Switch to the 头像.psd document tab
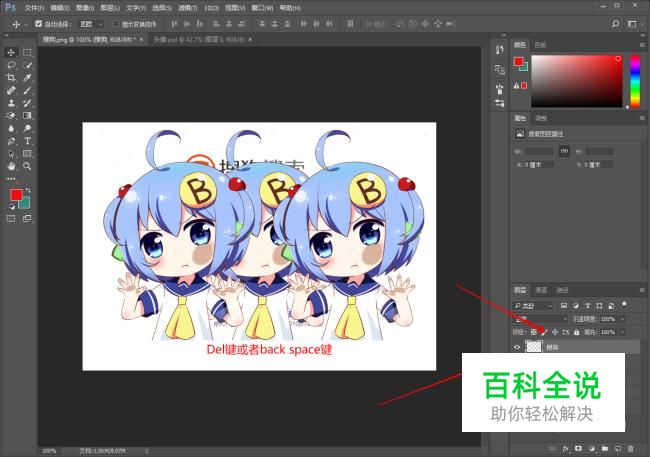 coord(199,40)
